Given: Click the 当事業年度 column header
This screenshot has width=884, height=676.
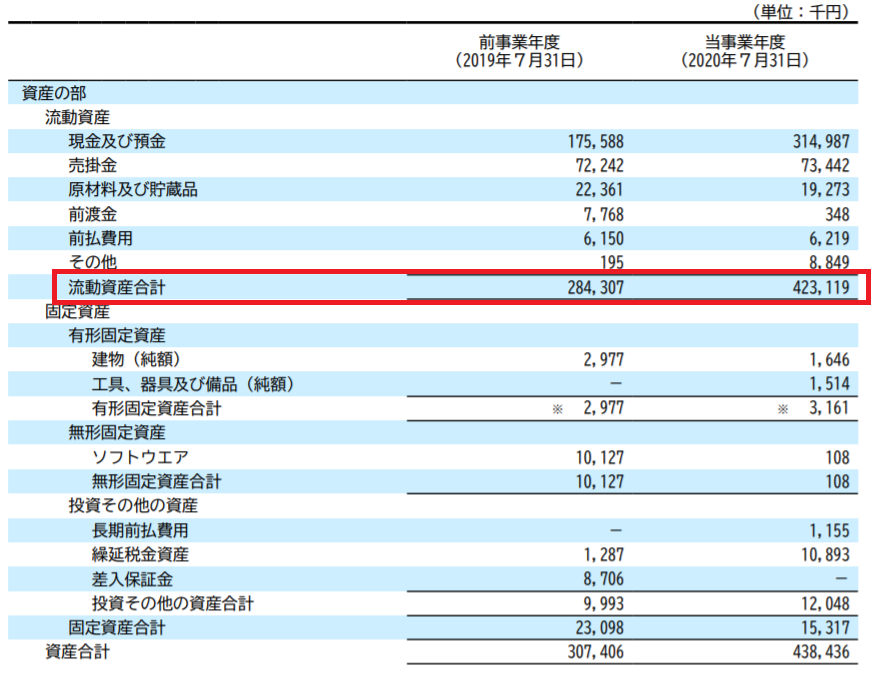Looking at the screenshot, I should coord(743,42).
